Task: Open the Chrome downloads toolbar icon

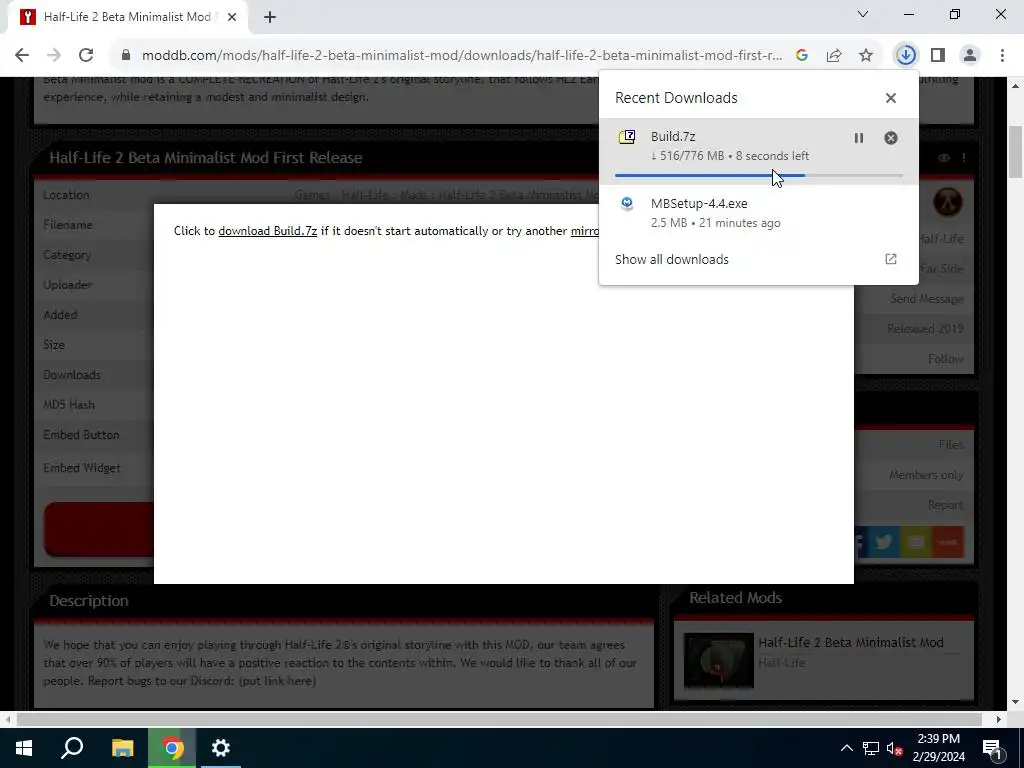Action: click(x=906, y=56)
